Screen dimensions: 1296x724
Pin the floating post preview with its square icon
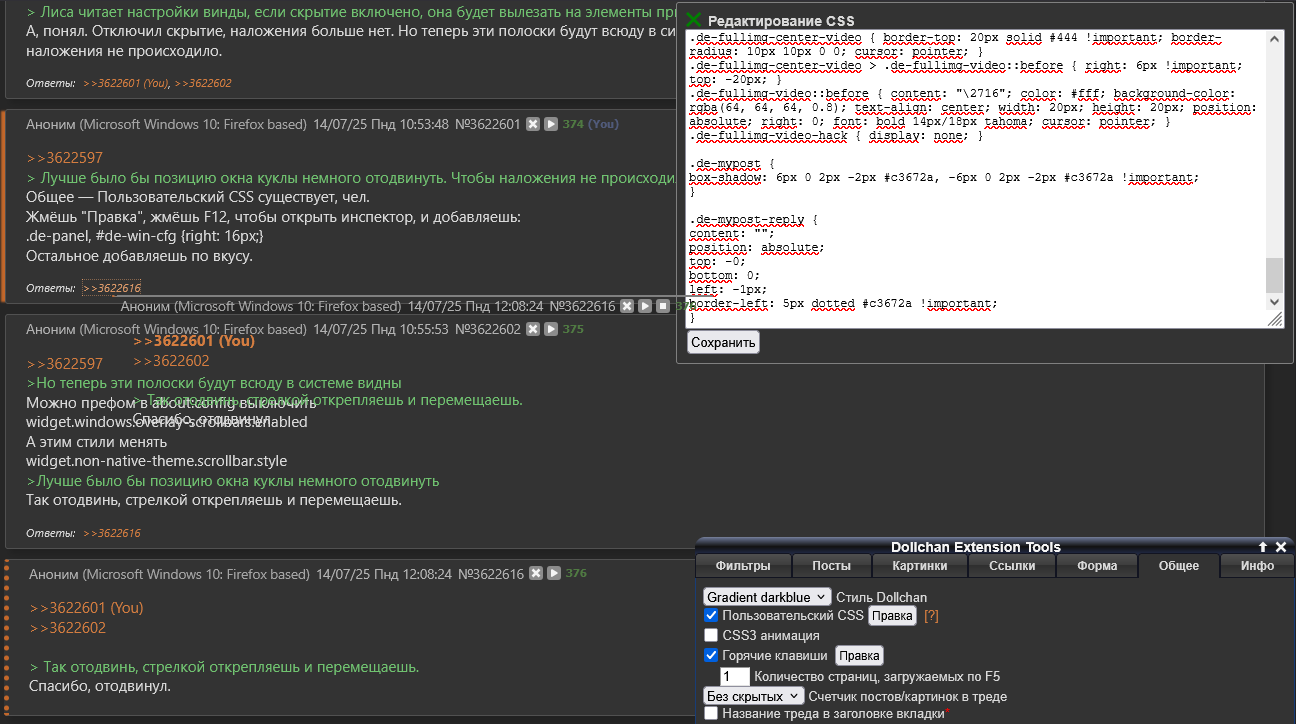tap(662, 306)
